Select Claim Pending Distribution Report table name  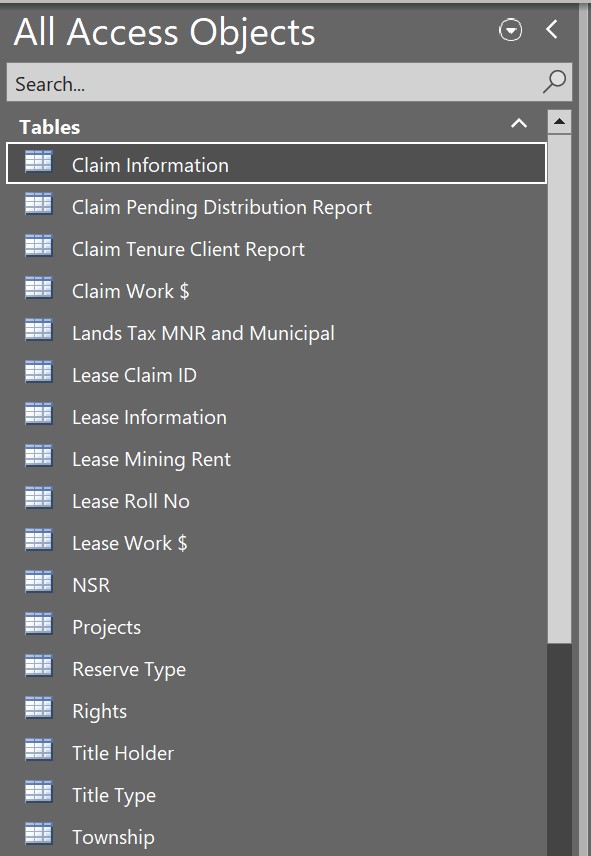coord(222,207)
